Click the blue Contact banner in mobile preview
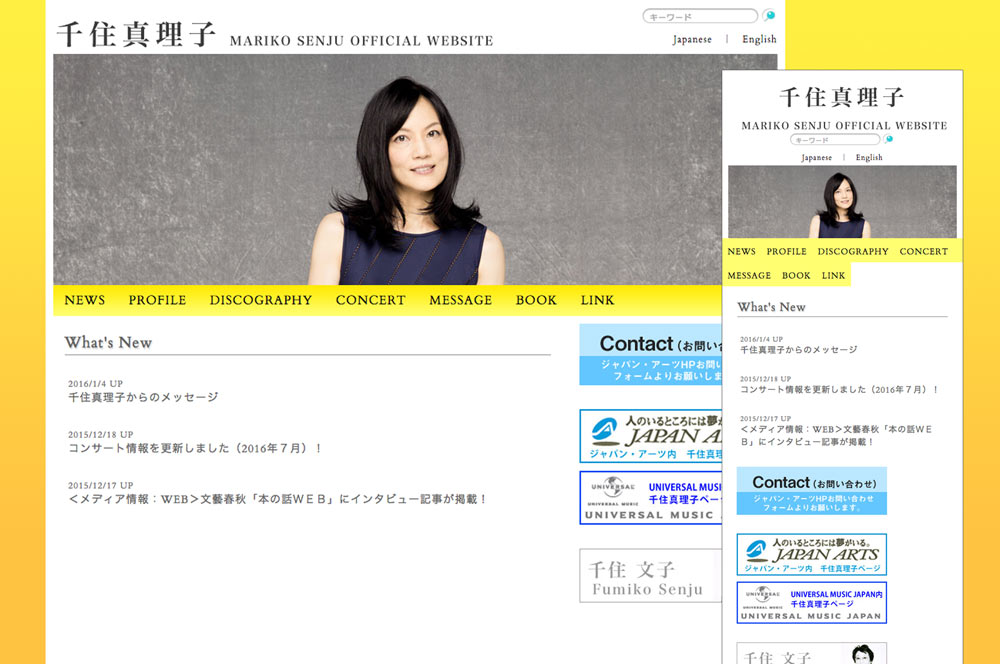The width and height of the screenshot is (1000, 664). [x=811, y=491]
